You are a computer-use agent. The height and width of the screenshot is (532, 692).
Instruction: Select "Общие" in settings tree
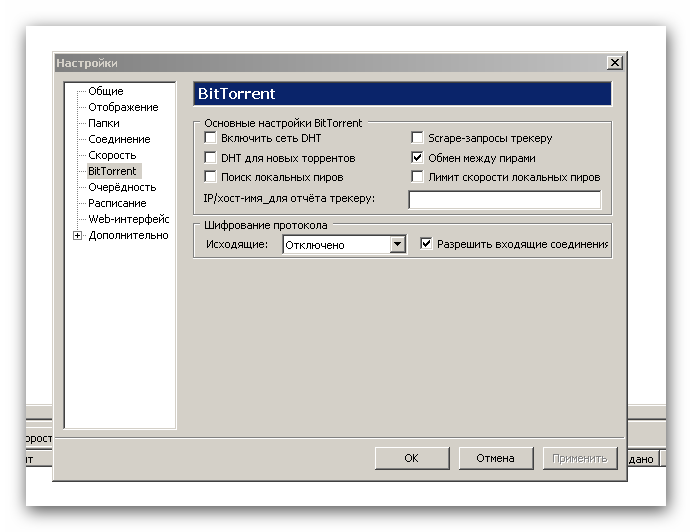tap(105, 91)
